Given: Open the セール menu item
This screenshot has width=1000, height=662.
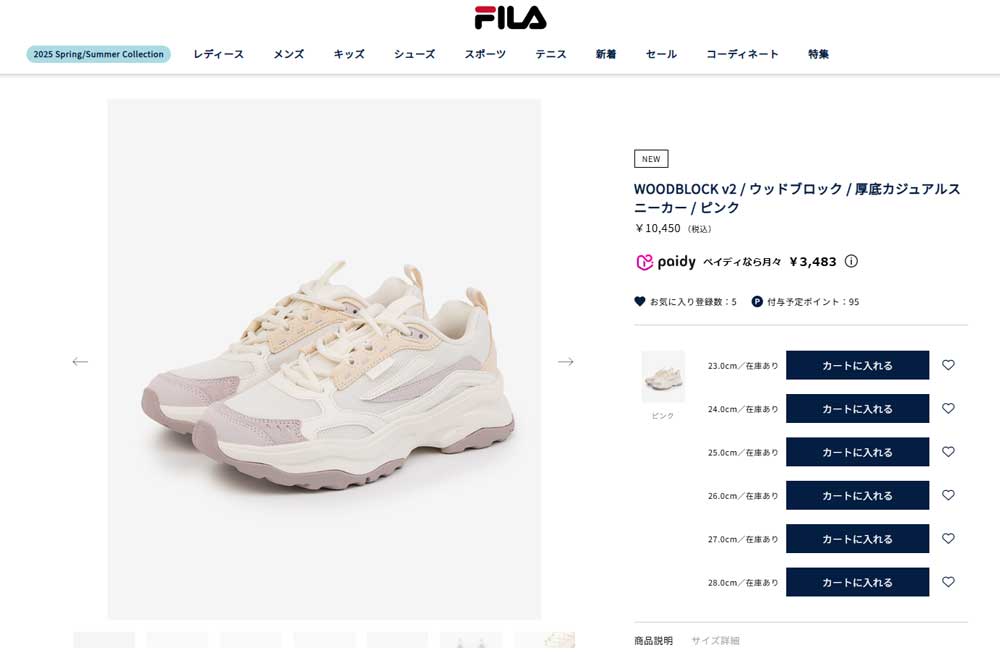Looking at the screenshot, I should point(661,54).
